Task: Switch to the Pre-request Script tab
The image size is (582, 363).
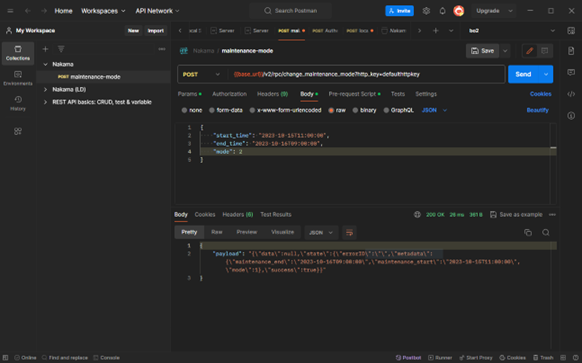Action: pos(354,94)
